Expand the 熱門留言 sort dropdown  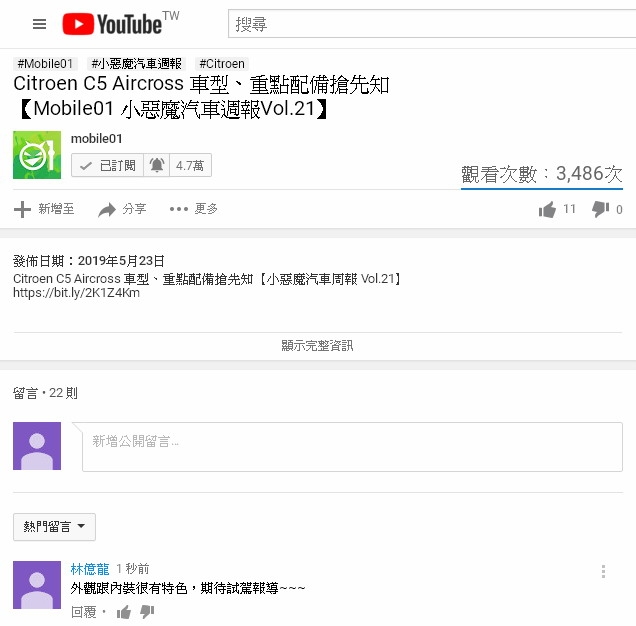[54, 527]
